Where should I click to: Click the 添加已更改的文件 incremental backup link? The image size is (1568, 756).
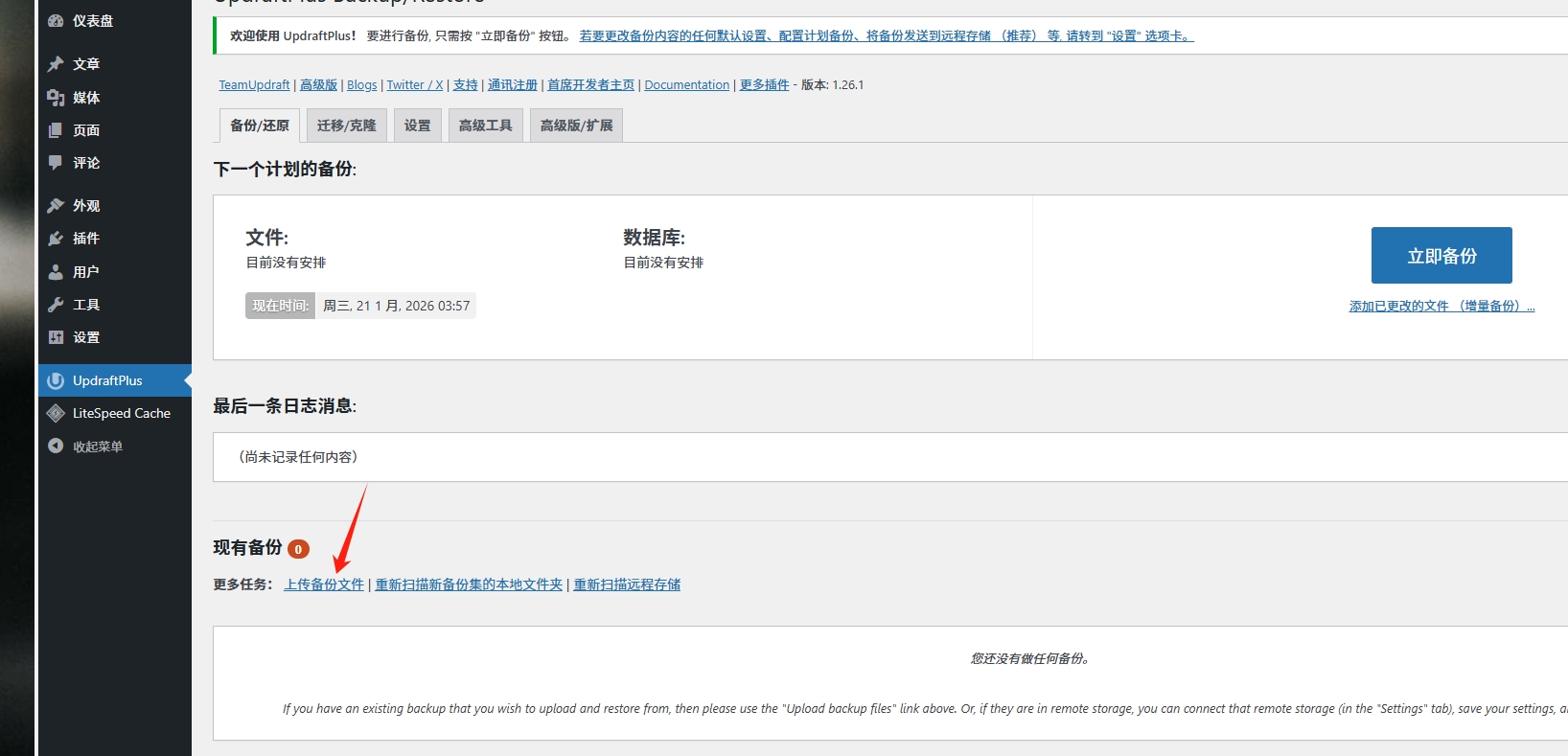(1441, 307)
